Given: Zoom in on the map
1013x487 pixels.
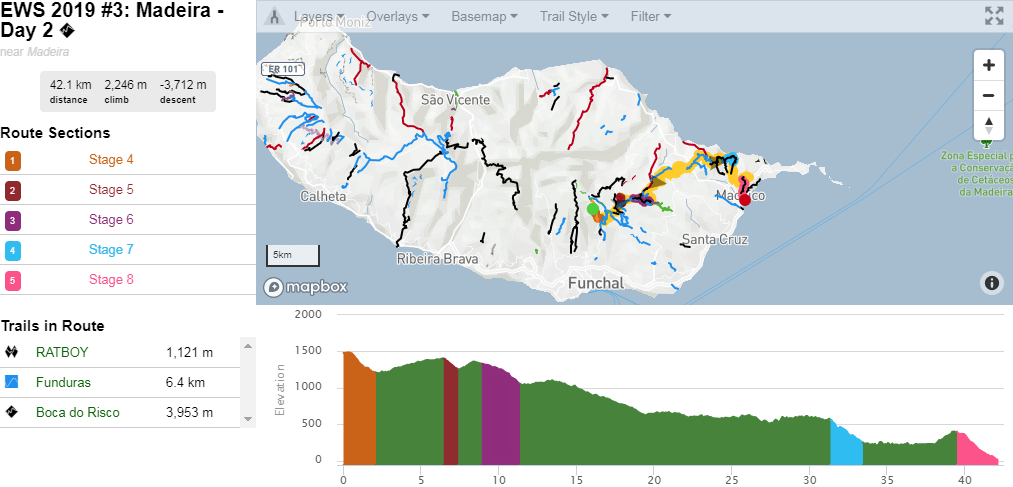Looking at the screenshot, I should tap(988, 65).
